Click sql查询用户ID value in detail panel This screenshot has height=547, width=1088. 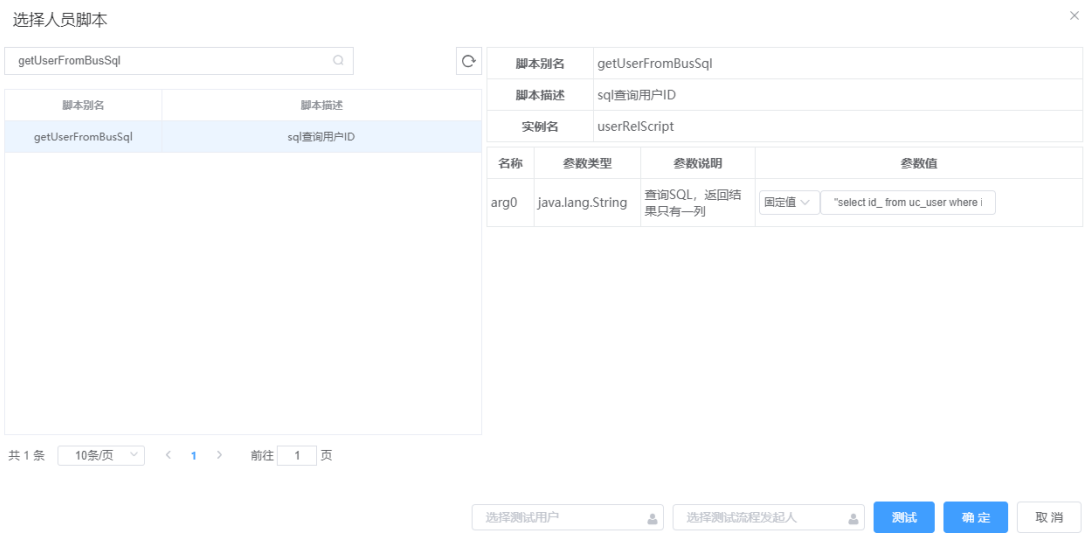point(636,95)
